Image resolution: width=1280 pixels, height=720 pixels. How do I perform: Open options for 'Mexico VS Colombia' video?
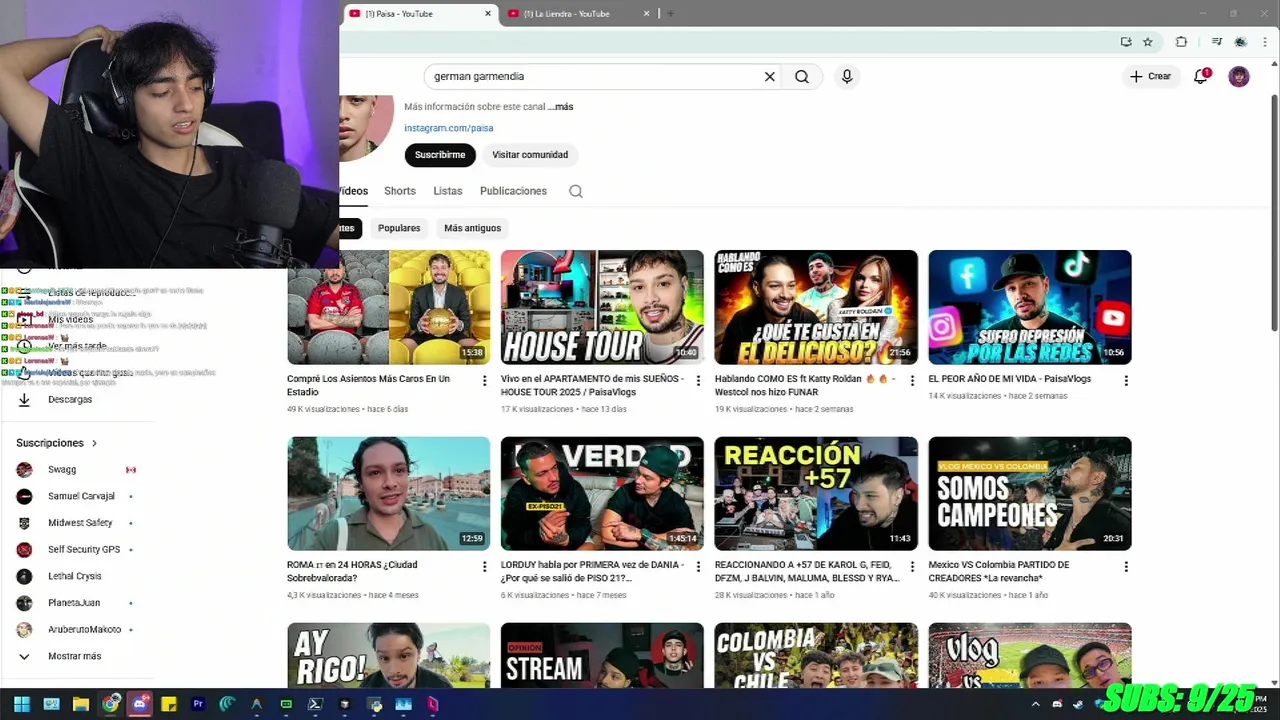click(x=1126, y=567)
